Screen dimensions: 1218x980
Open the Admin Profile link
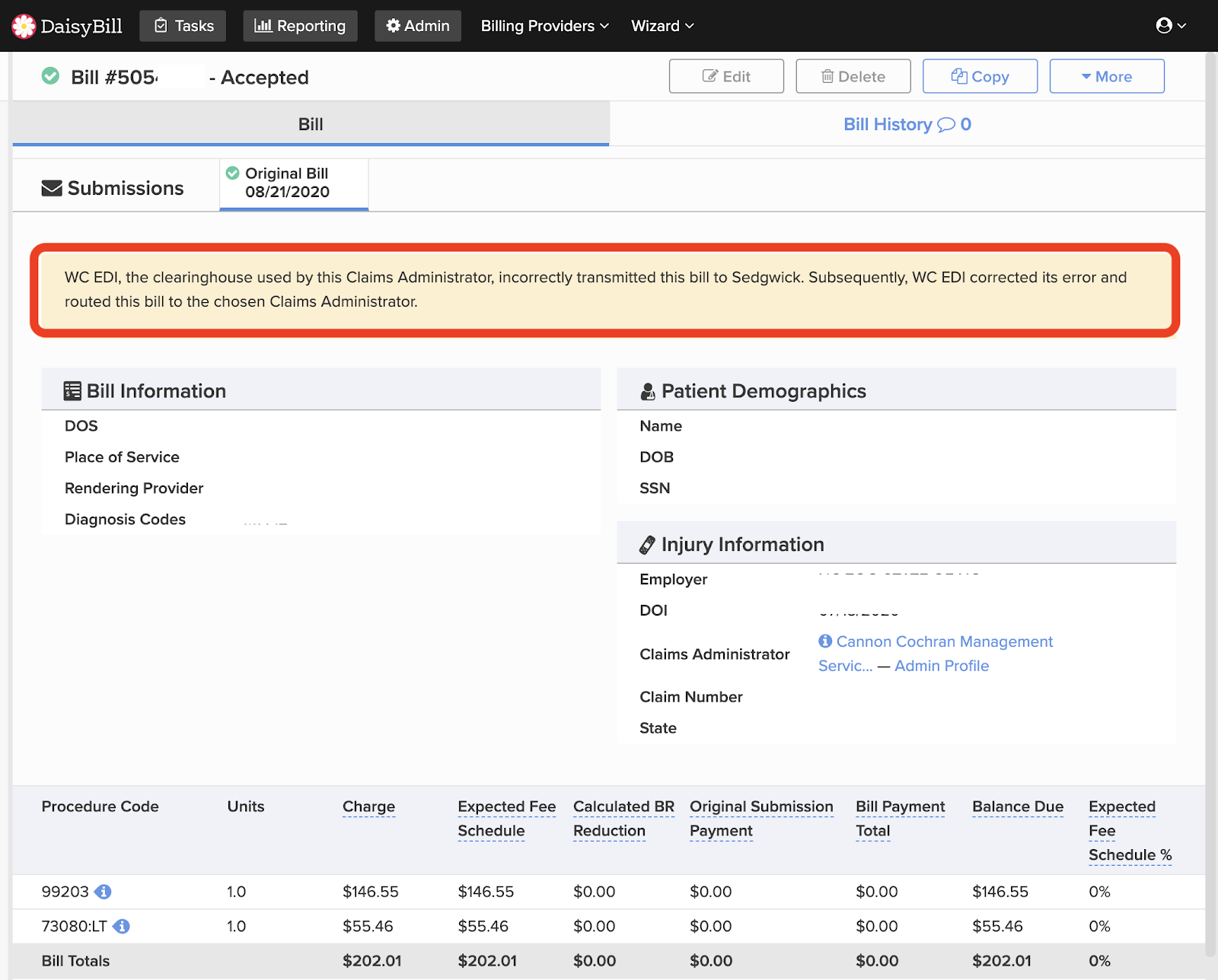coord(942,666)
